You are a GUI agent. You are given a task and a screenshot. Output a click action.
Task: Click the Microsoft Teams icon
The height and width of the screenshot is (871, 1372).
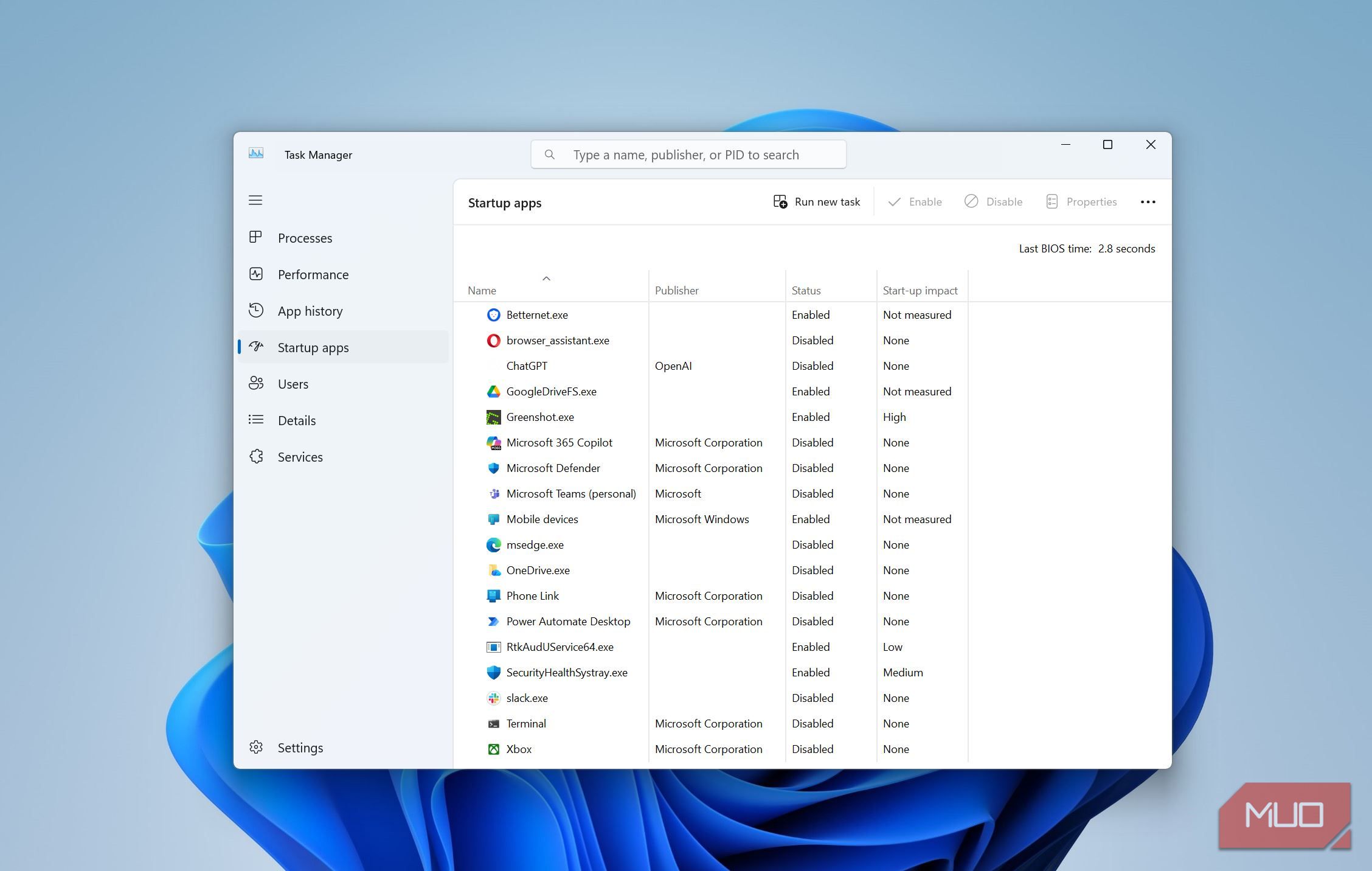coord(494,494)
